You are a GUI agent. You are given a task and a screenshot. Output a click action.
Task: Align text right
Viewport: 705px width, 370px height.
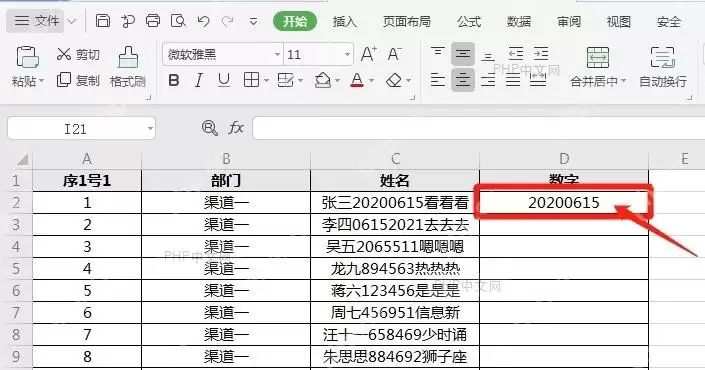point(488,80)
